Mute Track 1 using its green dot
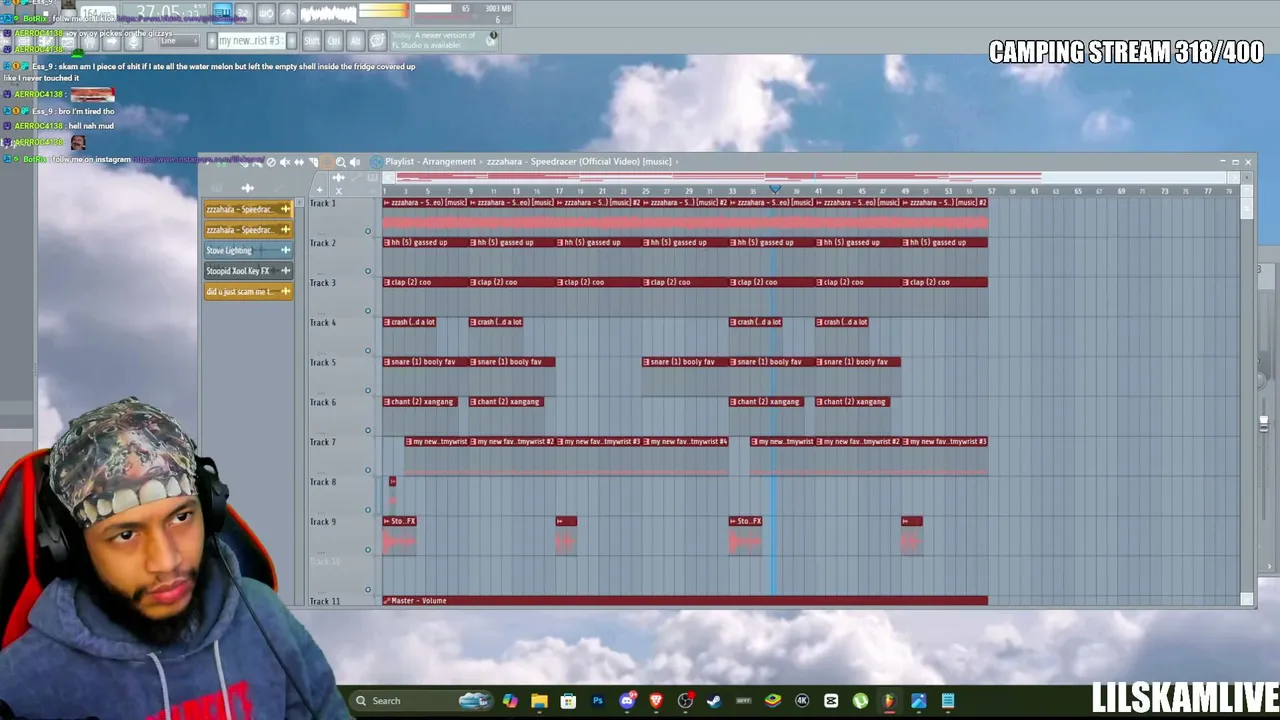The image size is (1280, 720). (x=368, y=231)
